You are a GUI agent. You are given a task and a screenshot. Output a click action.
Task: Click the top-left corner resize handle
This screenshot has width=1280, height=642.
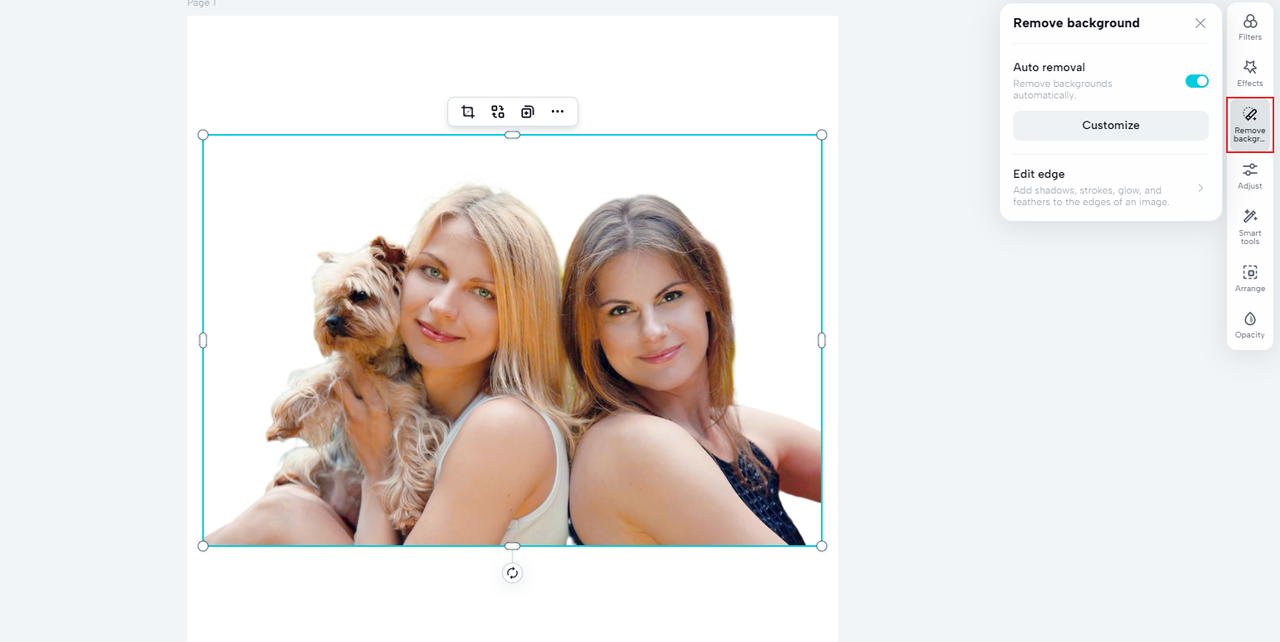[x=203, y=135]
